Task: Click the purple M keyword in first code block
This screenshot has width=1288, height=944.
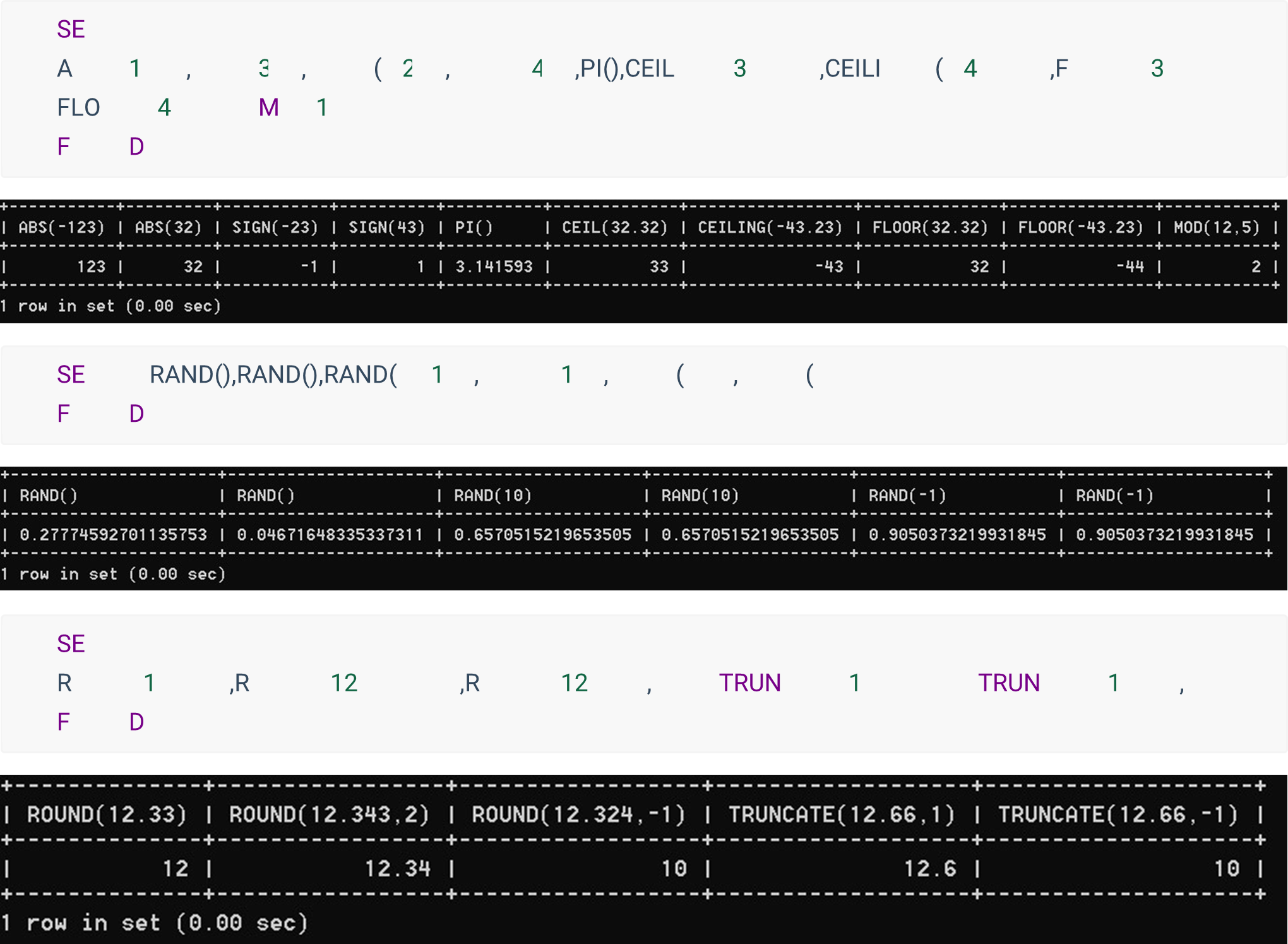Action: pyautogui.click(x=268, y=107)
